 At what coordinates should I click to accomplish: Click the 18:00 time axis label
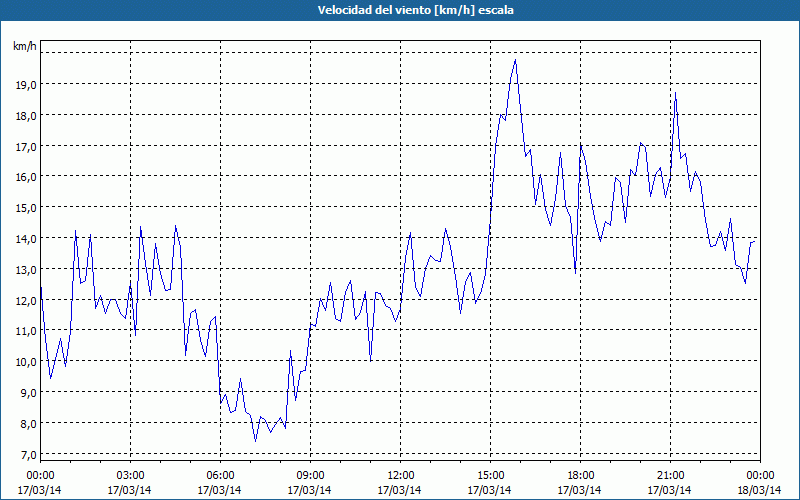click(580, 476)
